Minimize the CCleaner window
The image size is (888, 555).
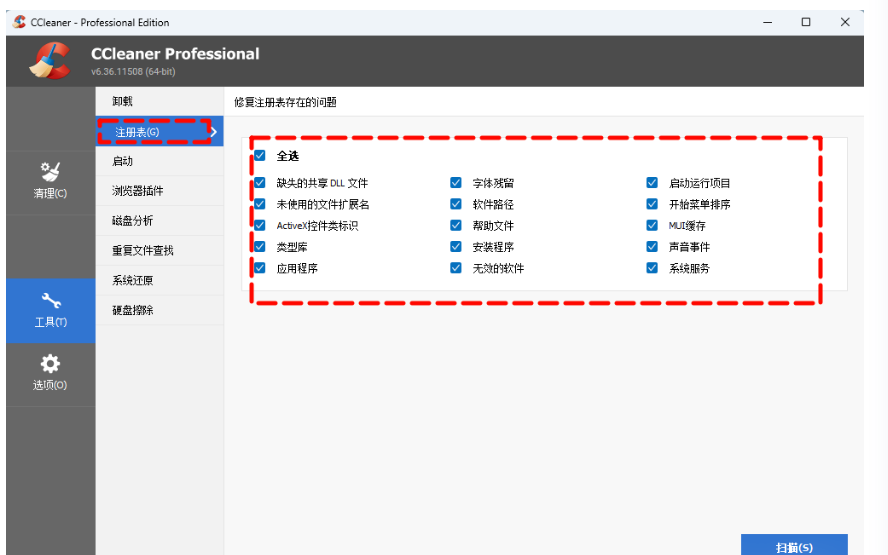point(767,22)
